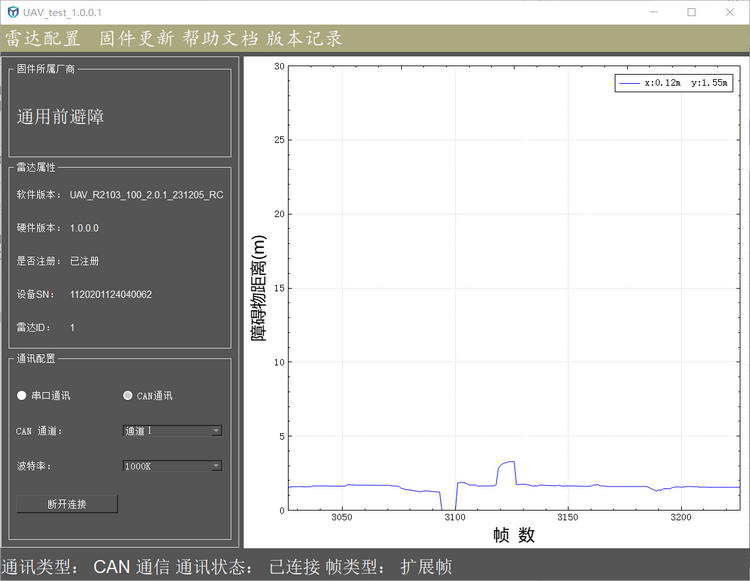Open the 固件更新 menu

coord(136,39)
